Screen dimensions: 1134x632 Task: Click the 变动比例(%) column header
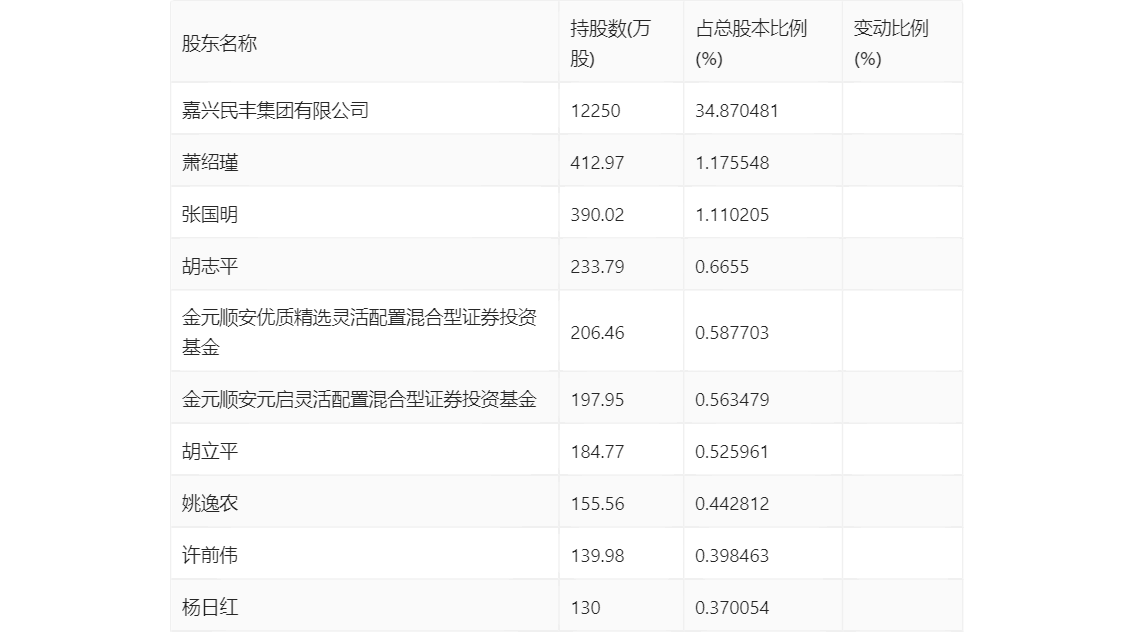coord(891,43)
